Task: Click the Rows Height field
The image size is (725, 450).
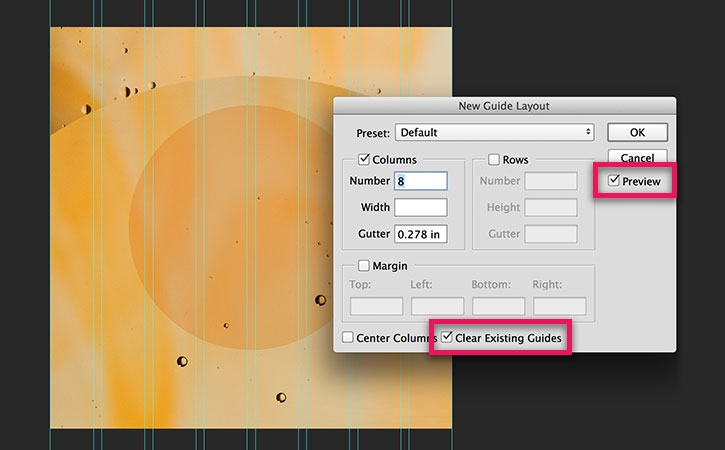Action: pyautogui.click(x=551, y=207)
